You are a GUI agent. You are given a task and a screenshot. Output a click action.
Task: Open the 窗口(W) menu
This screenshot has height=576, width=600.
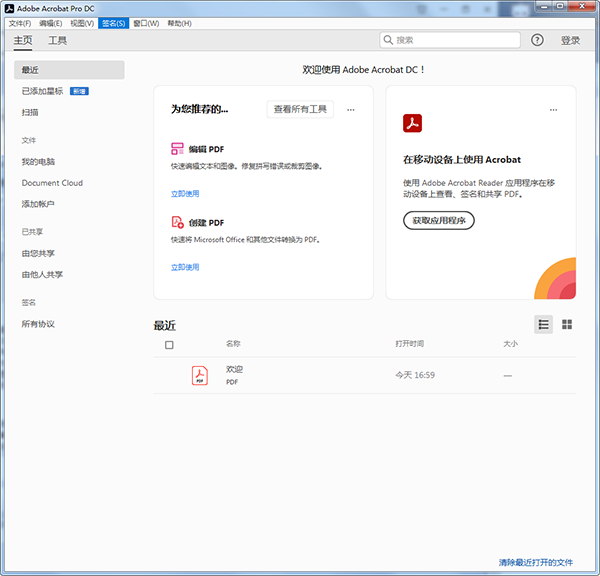coord(146,23)
